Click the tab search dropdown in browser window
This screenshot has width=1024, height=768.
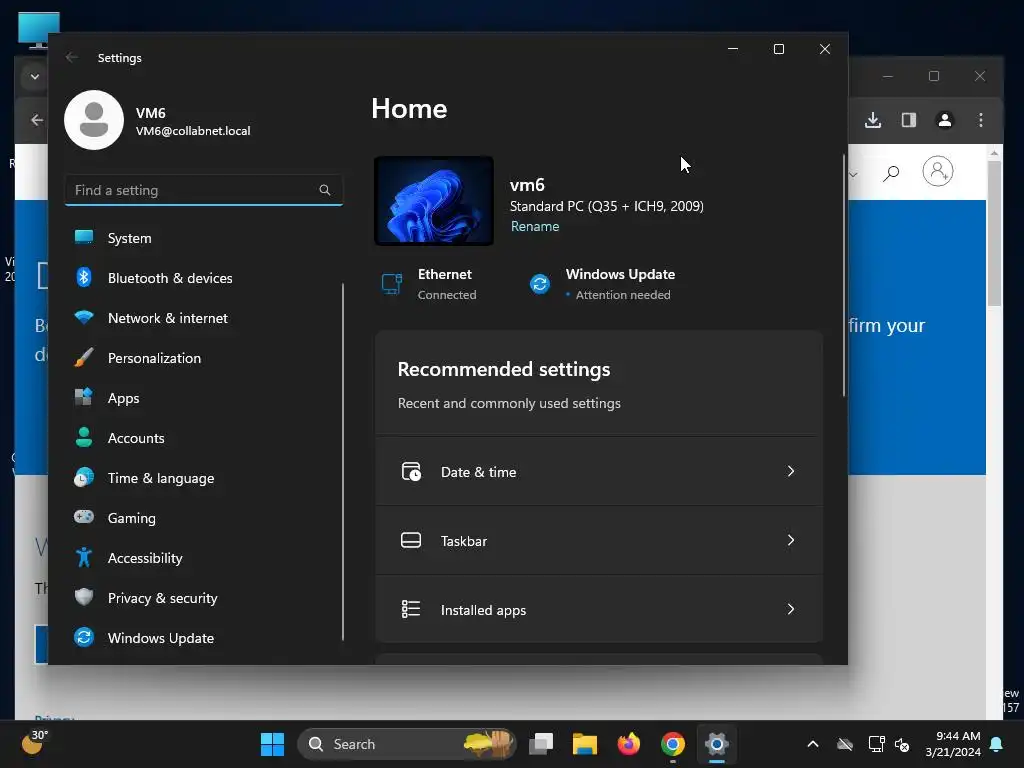(35, 77)
